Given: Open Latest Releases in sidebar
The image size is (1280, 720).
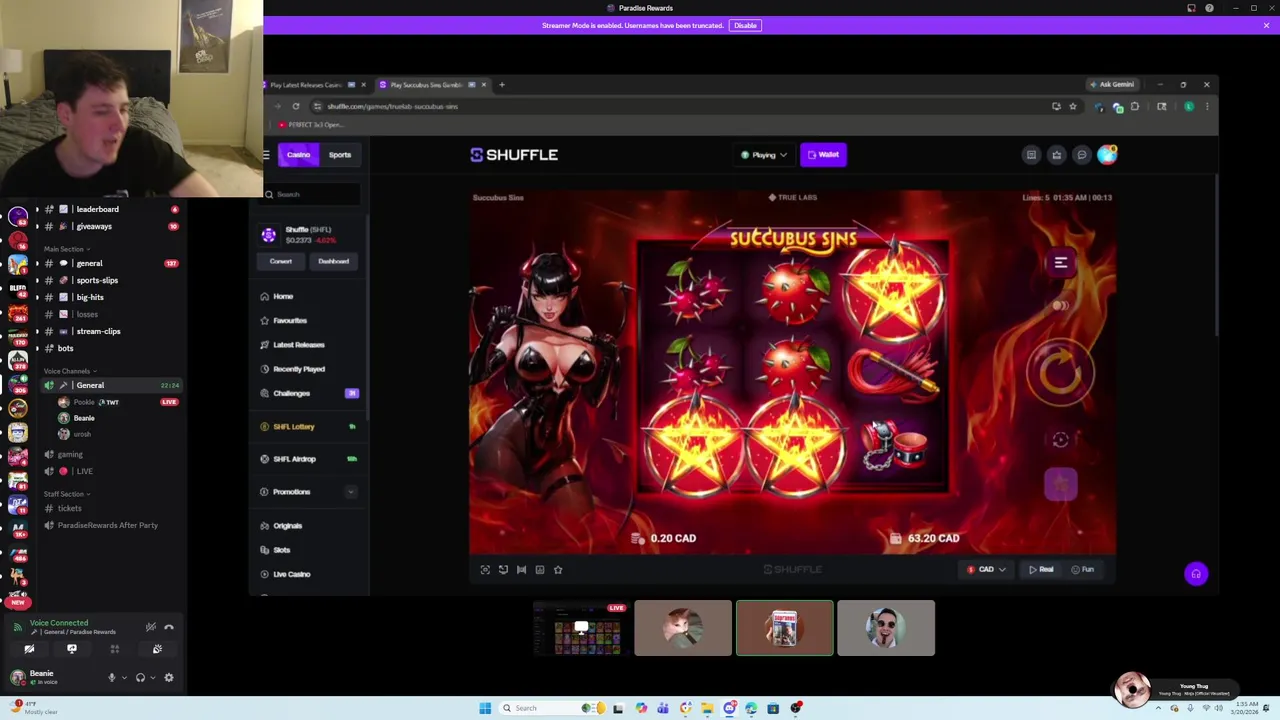Looking at the screenshot, I should coord(298,345).
